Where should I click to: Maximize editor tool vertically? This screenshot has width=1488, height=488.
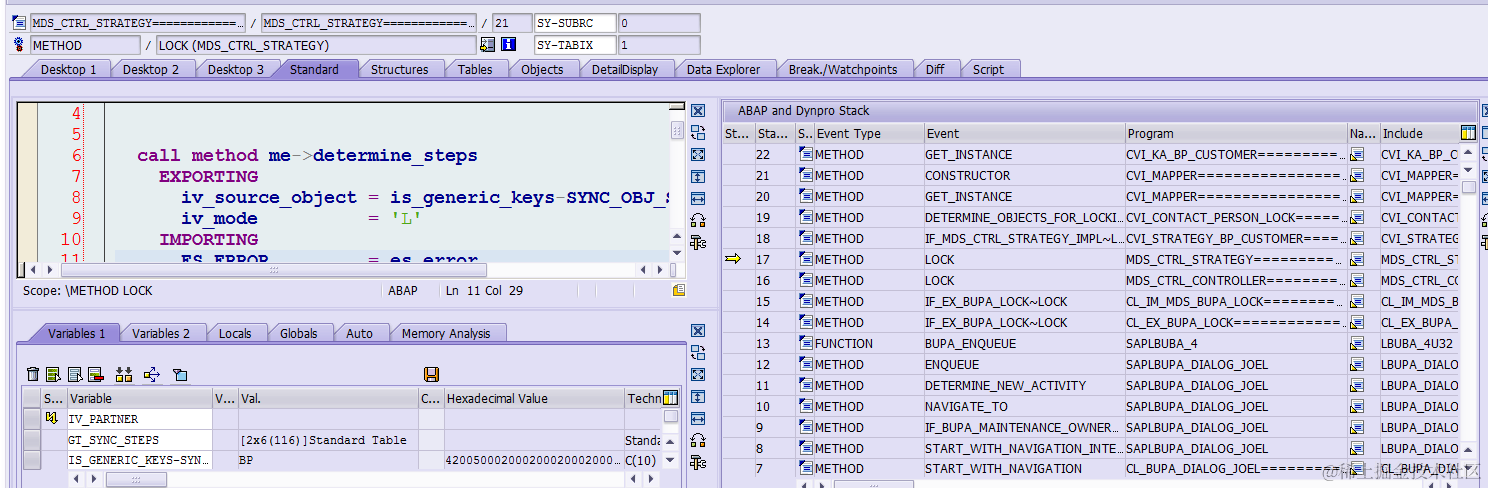(x=698, y=177)
